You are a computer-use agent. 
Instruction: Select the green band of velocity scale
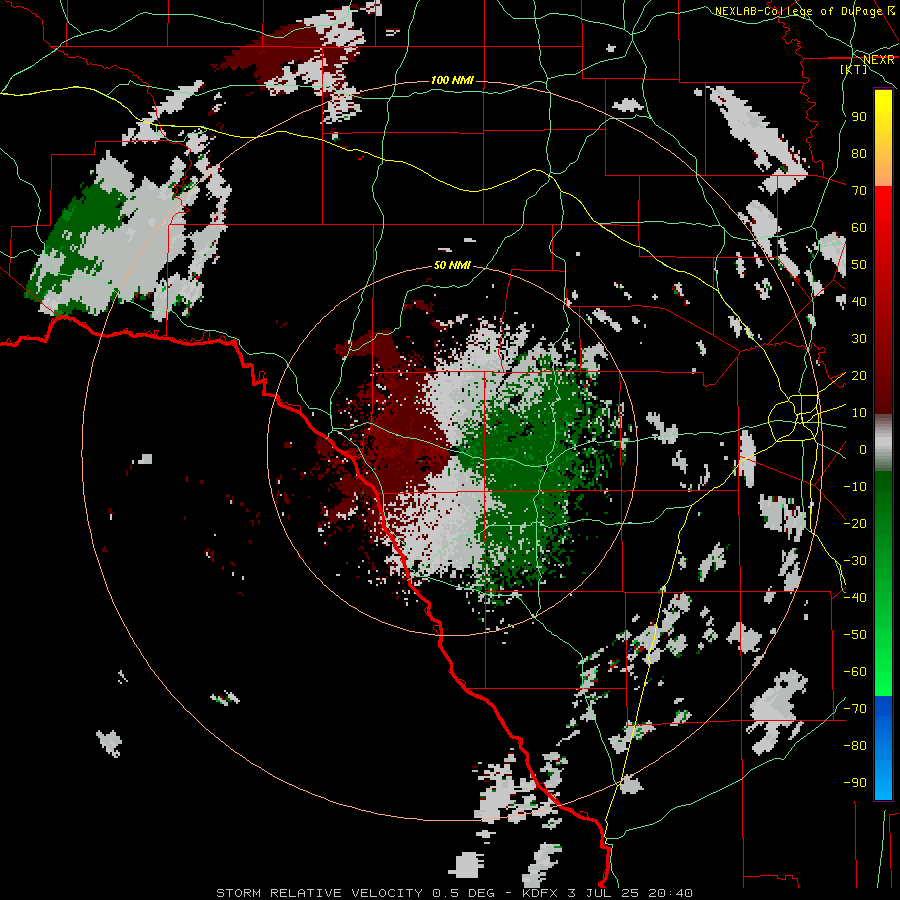click(x=883, y=583)
